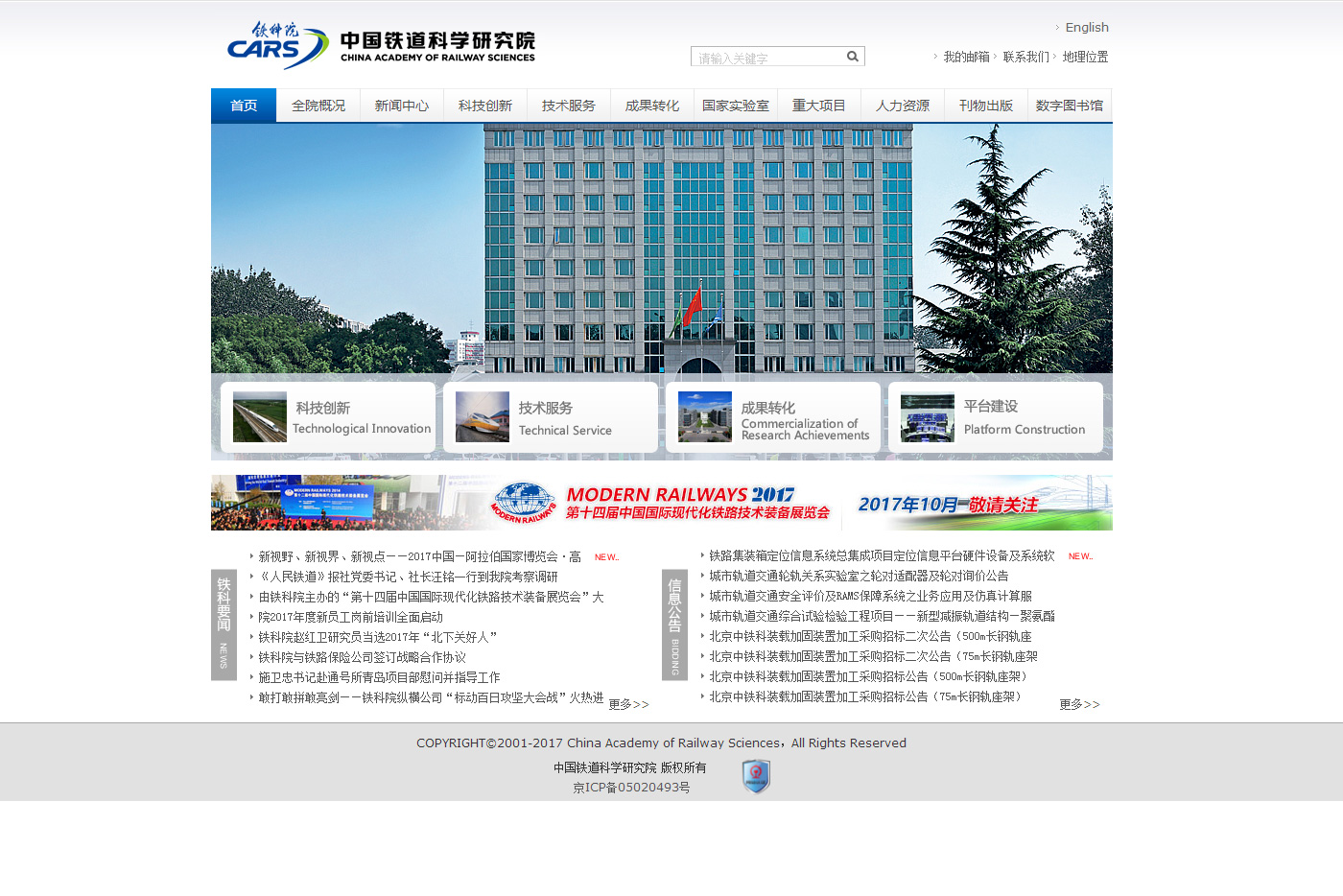The width and height of the screenshot is (1343, 896).
Task: Open the 技术服务 navigation item
Action: (569, 106)
